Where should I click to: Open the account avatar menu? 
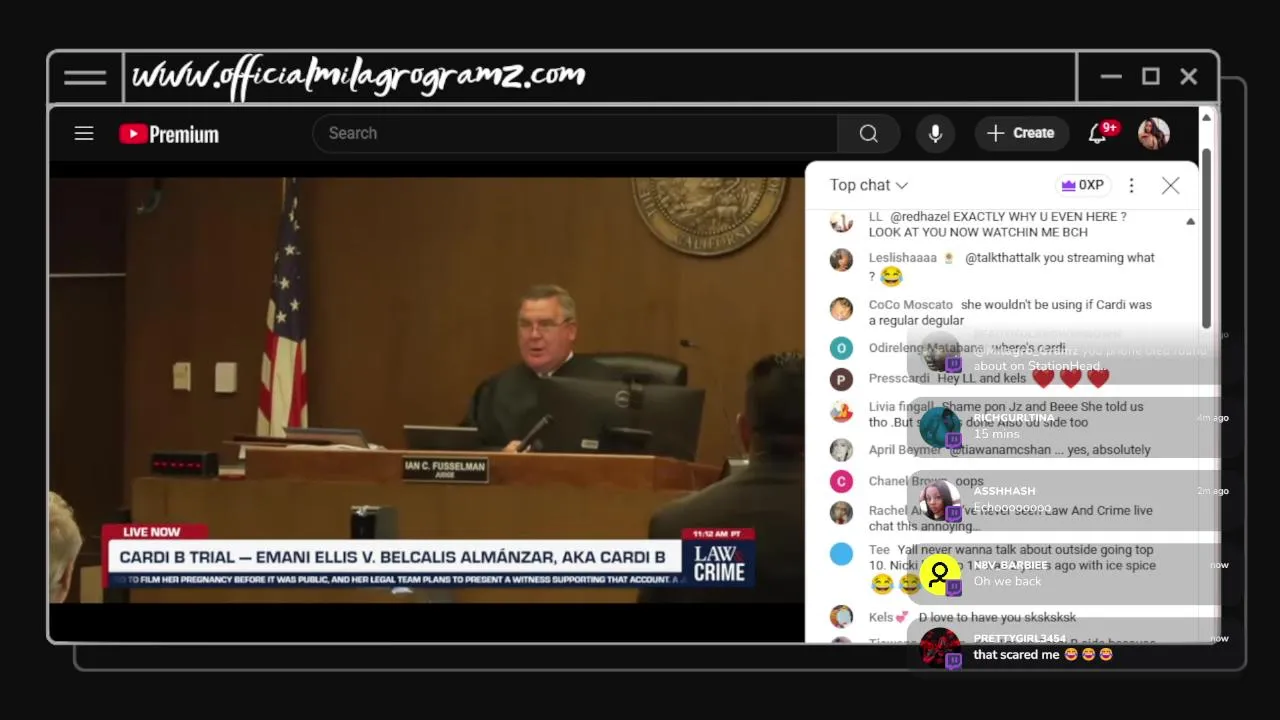click(x=1154, y=133)
